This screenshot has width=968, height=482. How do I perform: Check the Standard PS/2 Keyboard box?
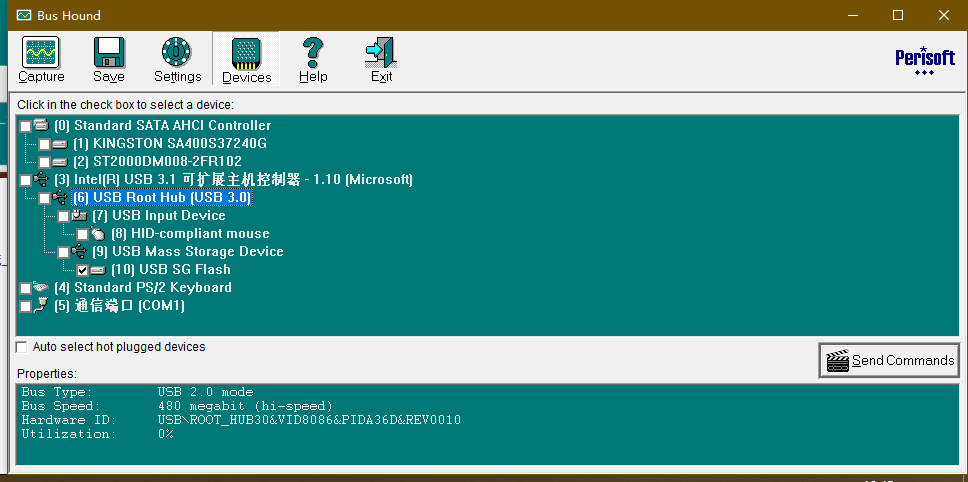point(25,288)
